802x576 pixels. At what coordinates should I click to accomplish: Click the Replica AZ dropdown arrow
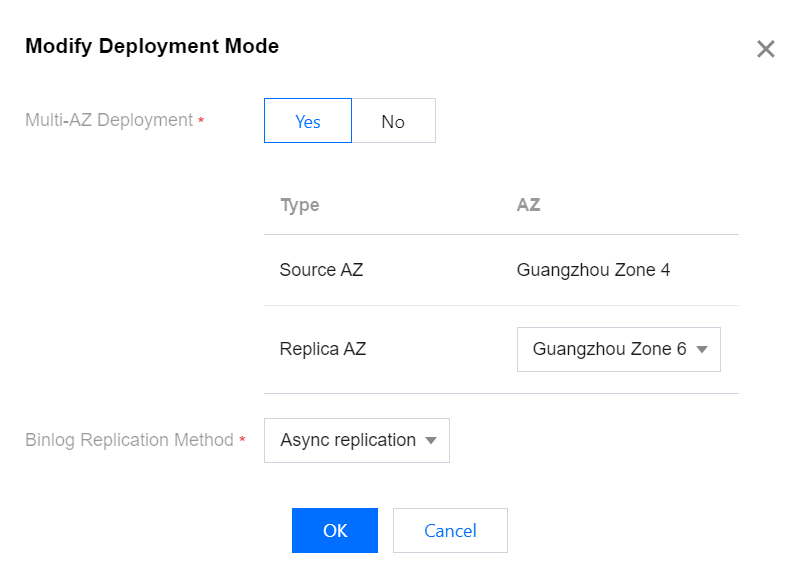click(702, 350)
